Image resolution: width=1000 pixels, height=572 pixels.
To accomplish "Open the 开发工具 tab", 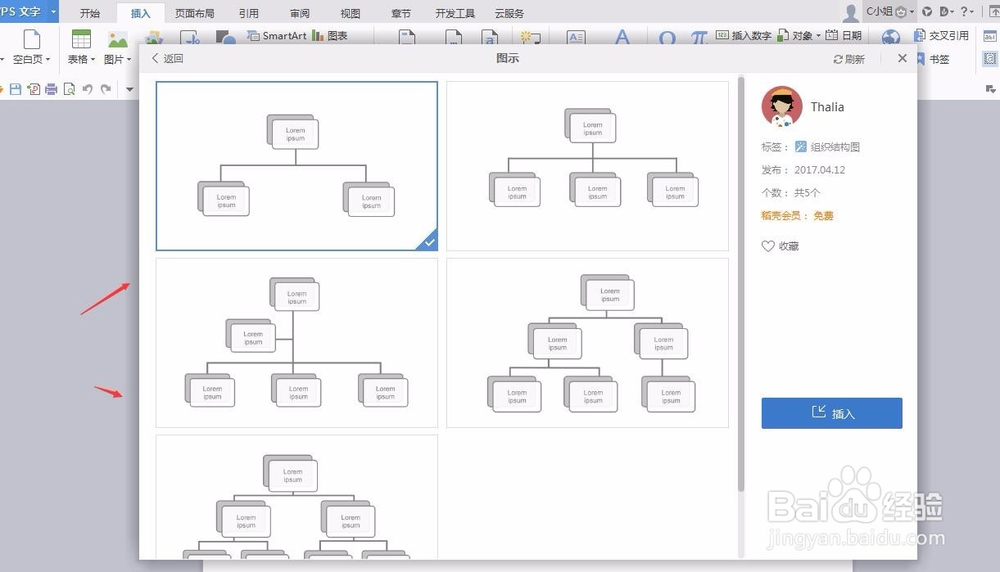I will point(455,13).
